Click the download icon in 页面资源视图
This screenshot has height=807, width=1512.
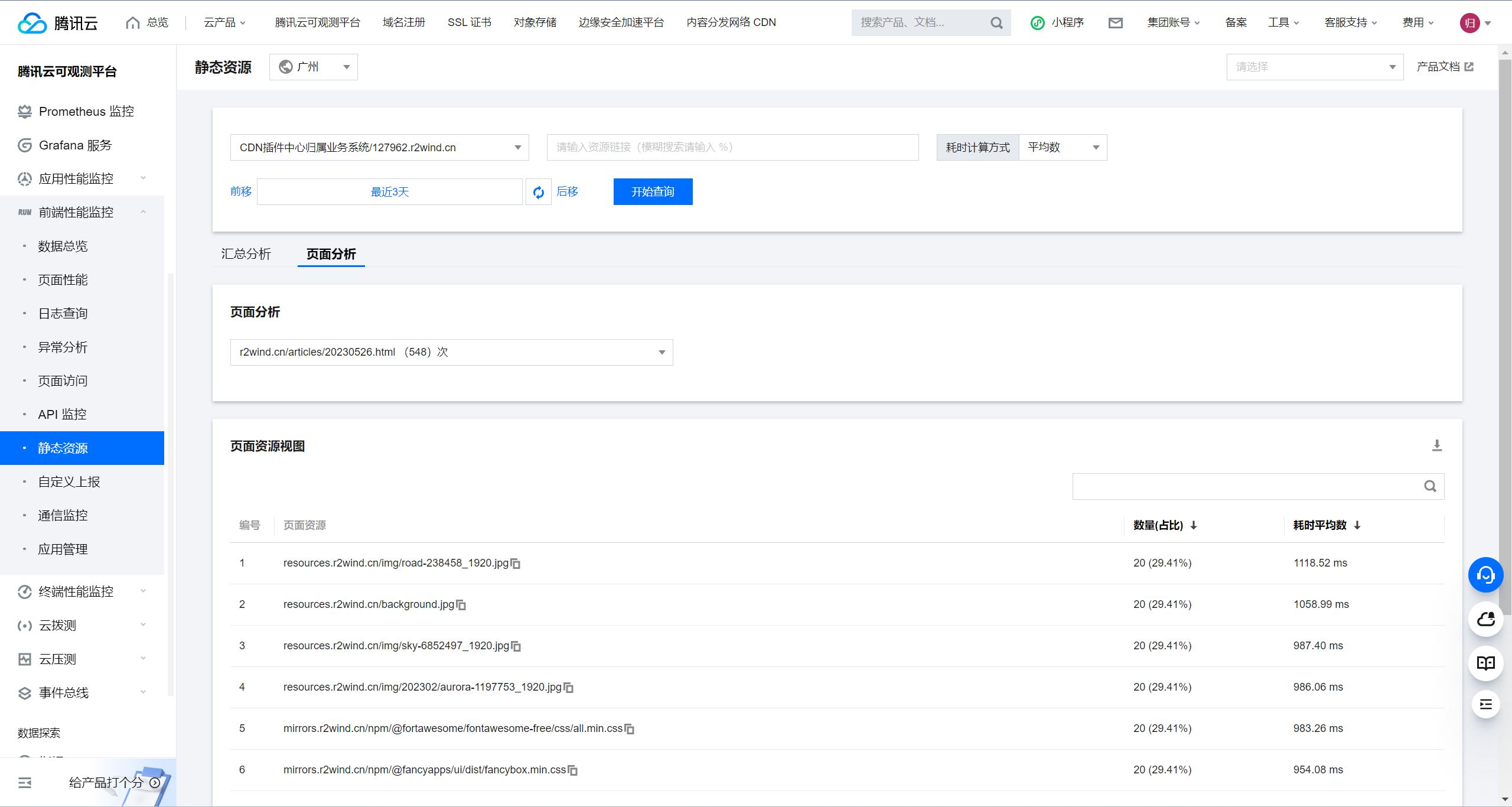click(x=1437, y=446)
